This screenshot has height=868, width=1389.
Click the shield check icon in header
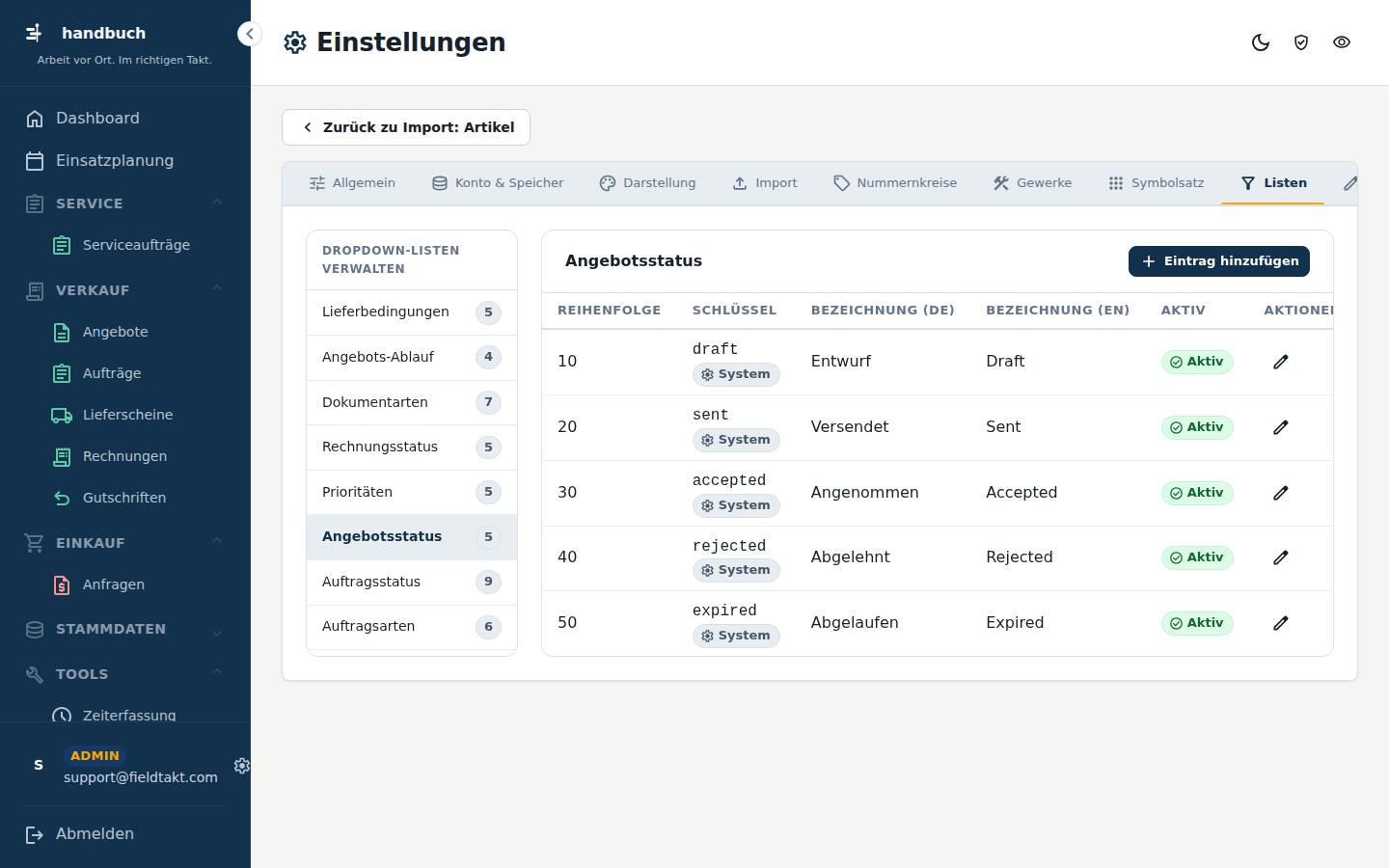[1301, 42]
